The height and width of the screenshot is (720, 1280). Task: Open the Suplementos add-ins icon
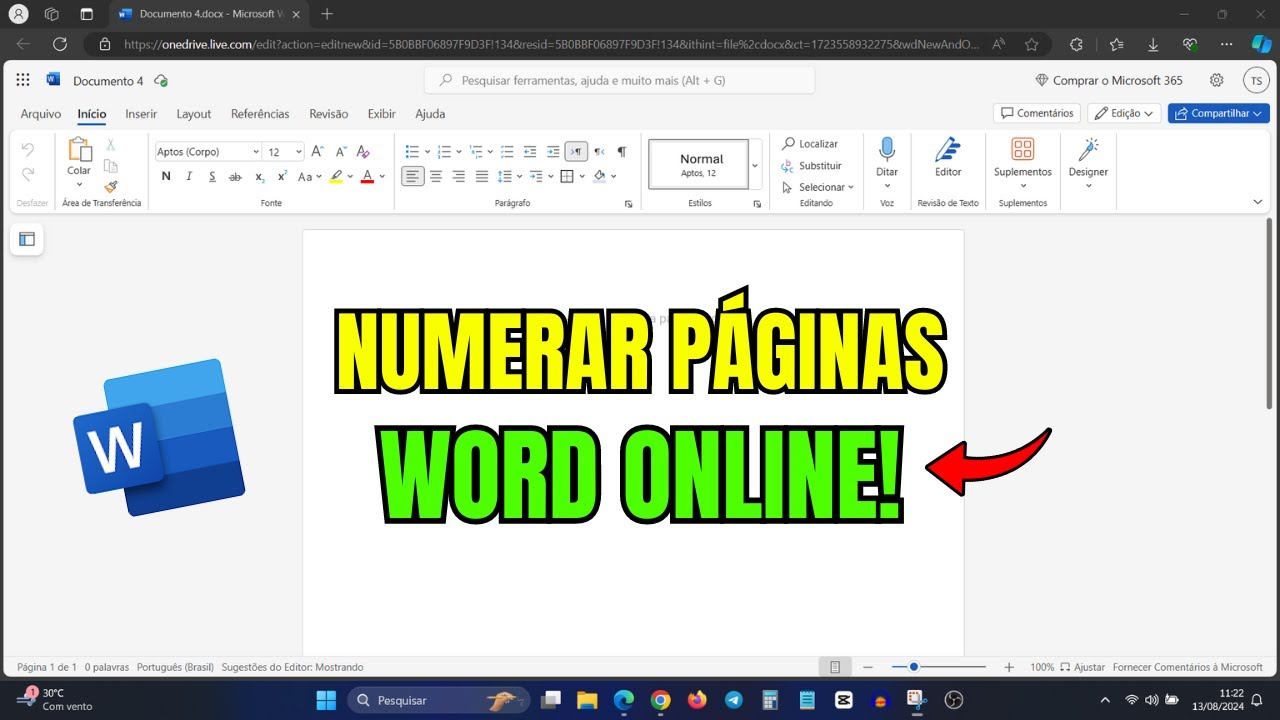click(x=1023, y=150)
